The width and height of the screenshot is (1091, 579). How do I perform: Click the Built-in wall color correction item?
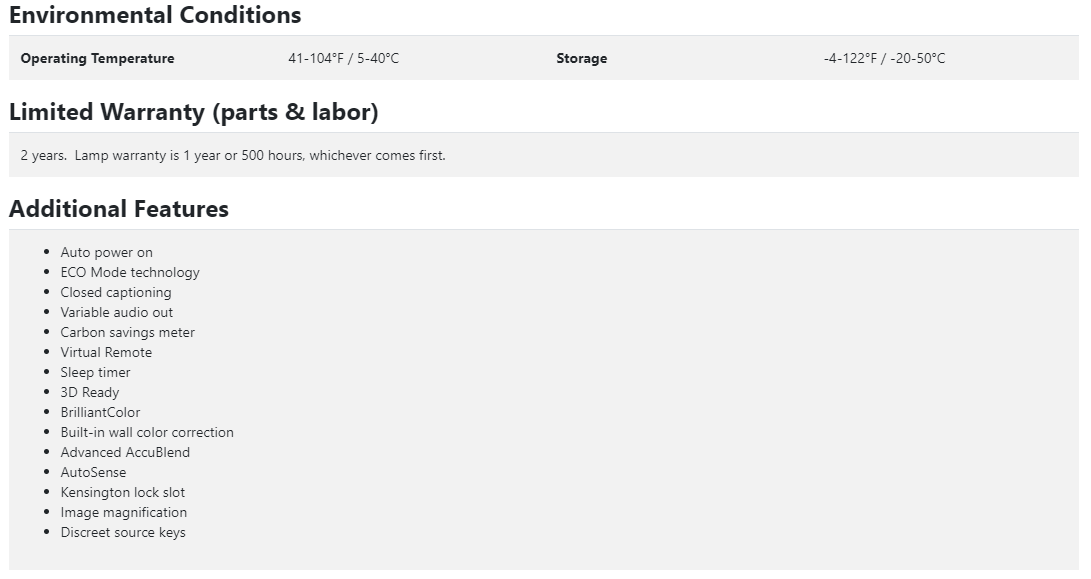coord(147,432)
